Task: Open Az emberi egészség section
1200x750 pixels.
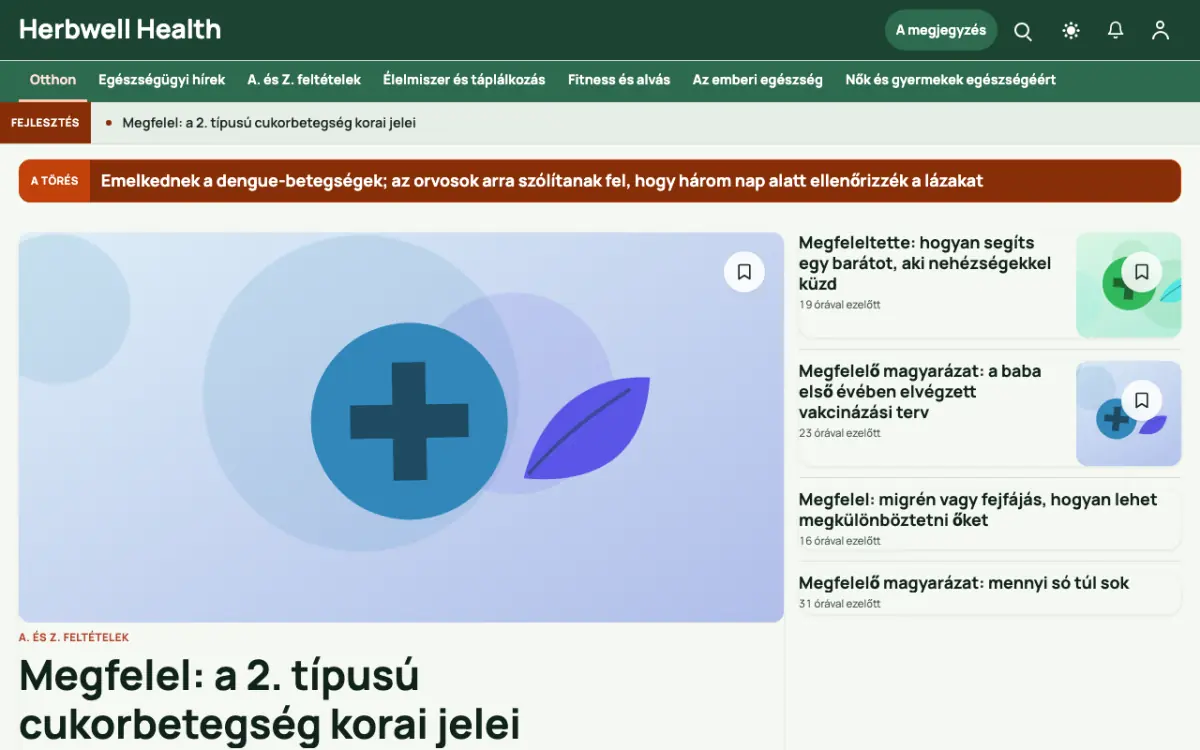Action: pyautogui.click(x=758, y=80)
